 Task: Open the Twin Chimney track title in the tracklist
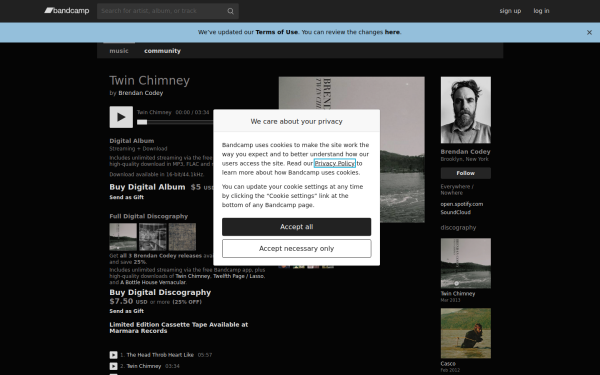[143, 366]
